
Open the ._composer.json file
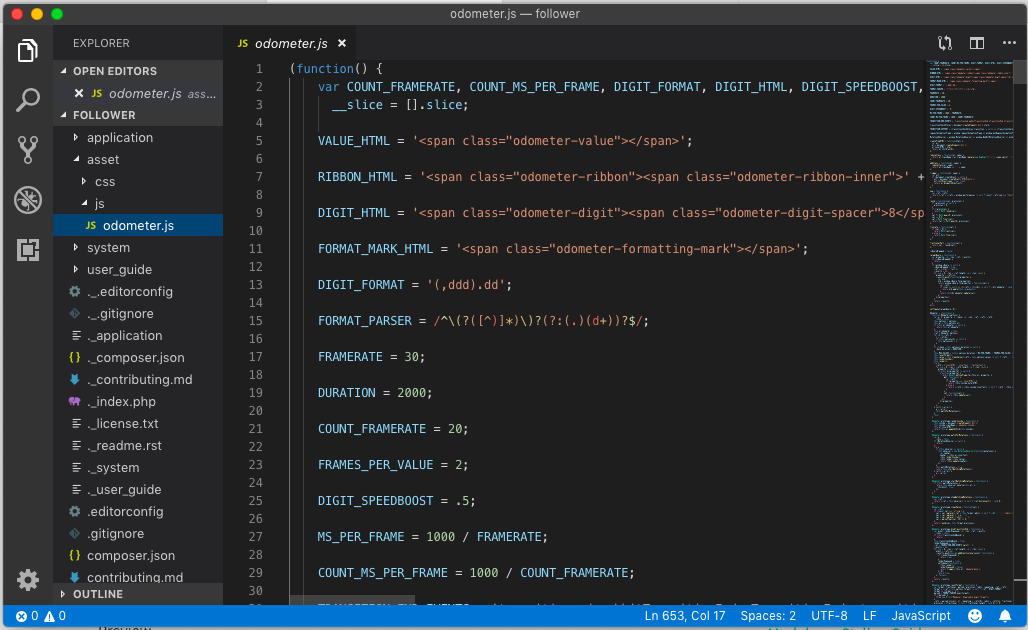point(138,357)
